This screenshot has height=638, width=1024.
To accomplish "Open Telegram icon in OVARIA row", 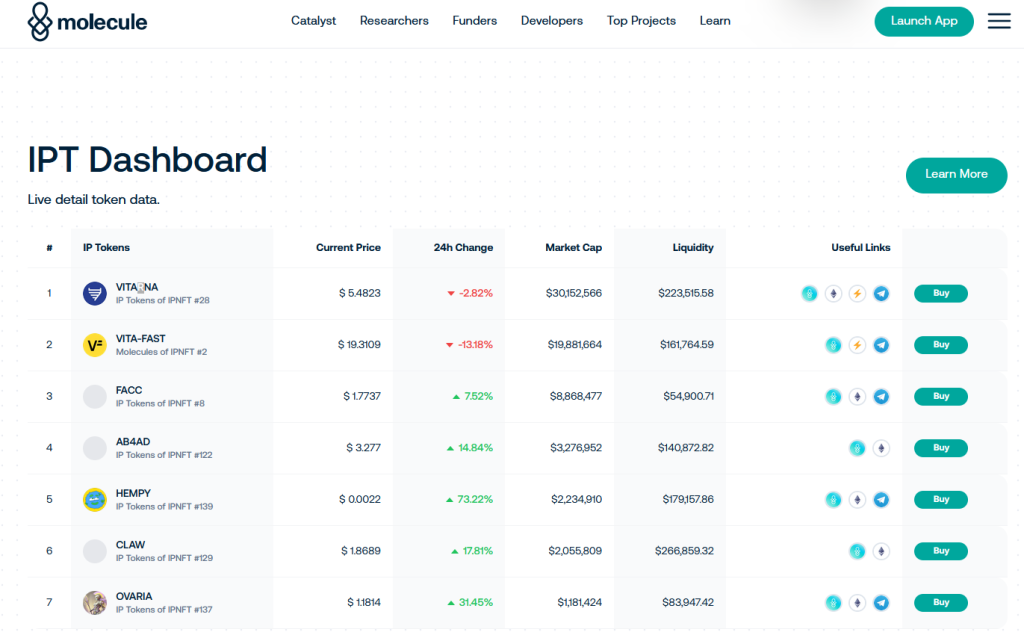I will [x=881, y=603].
